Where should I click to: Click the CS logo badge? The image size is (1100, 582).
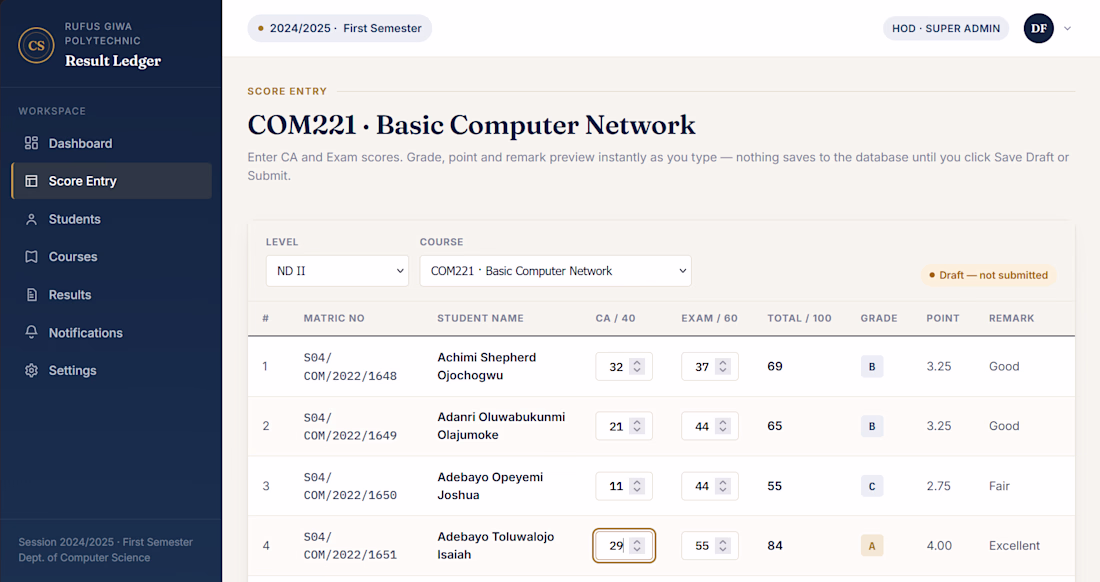click(36, 46)
